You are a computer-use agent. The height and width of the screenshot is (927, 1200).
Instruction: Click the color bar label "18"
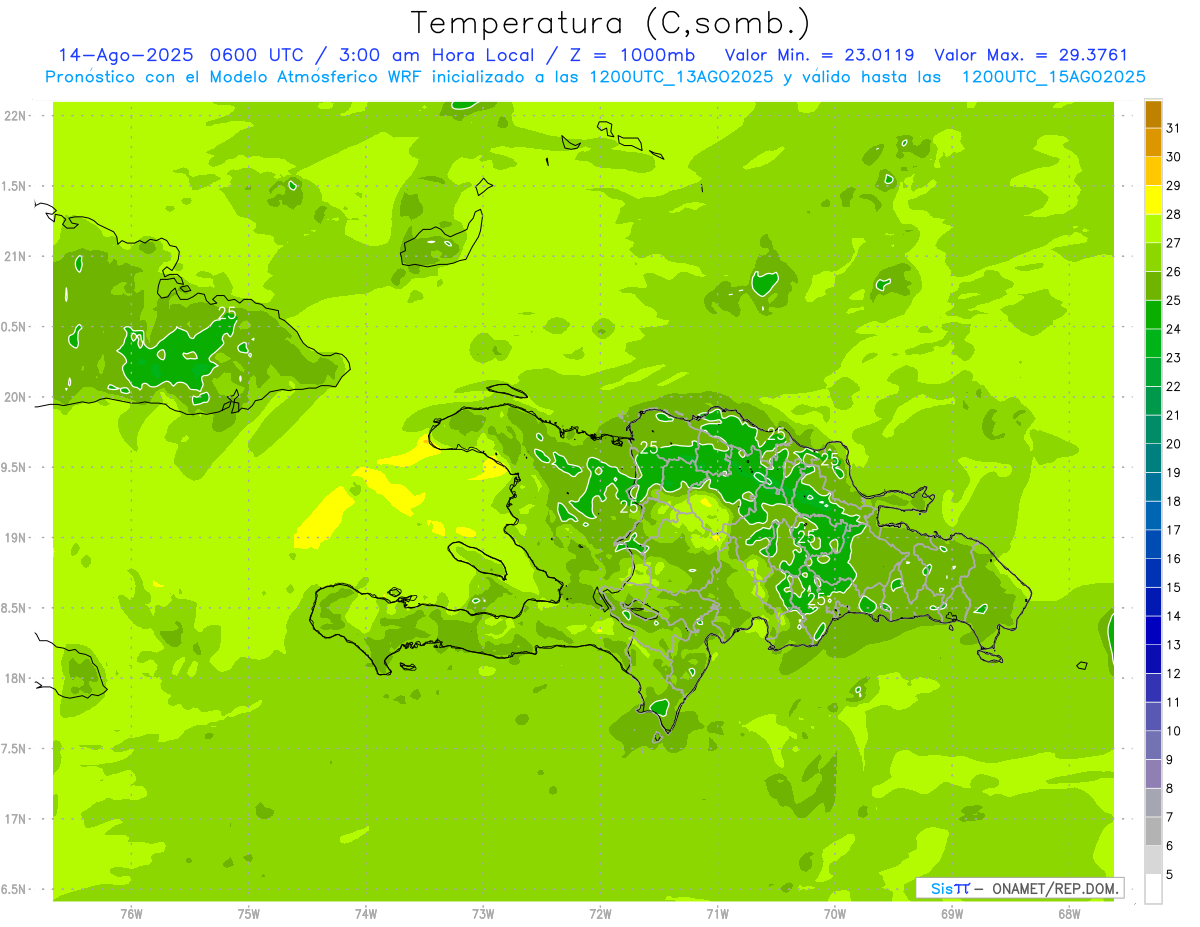(x=1174, y=501)
